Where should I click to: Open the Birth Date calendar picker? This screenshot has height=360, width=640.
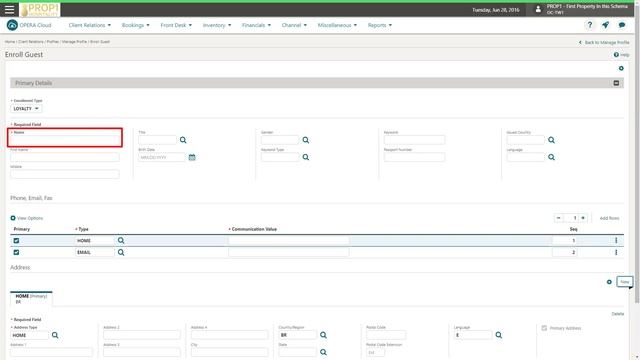click(192, 157)
